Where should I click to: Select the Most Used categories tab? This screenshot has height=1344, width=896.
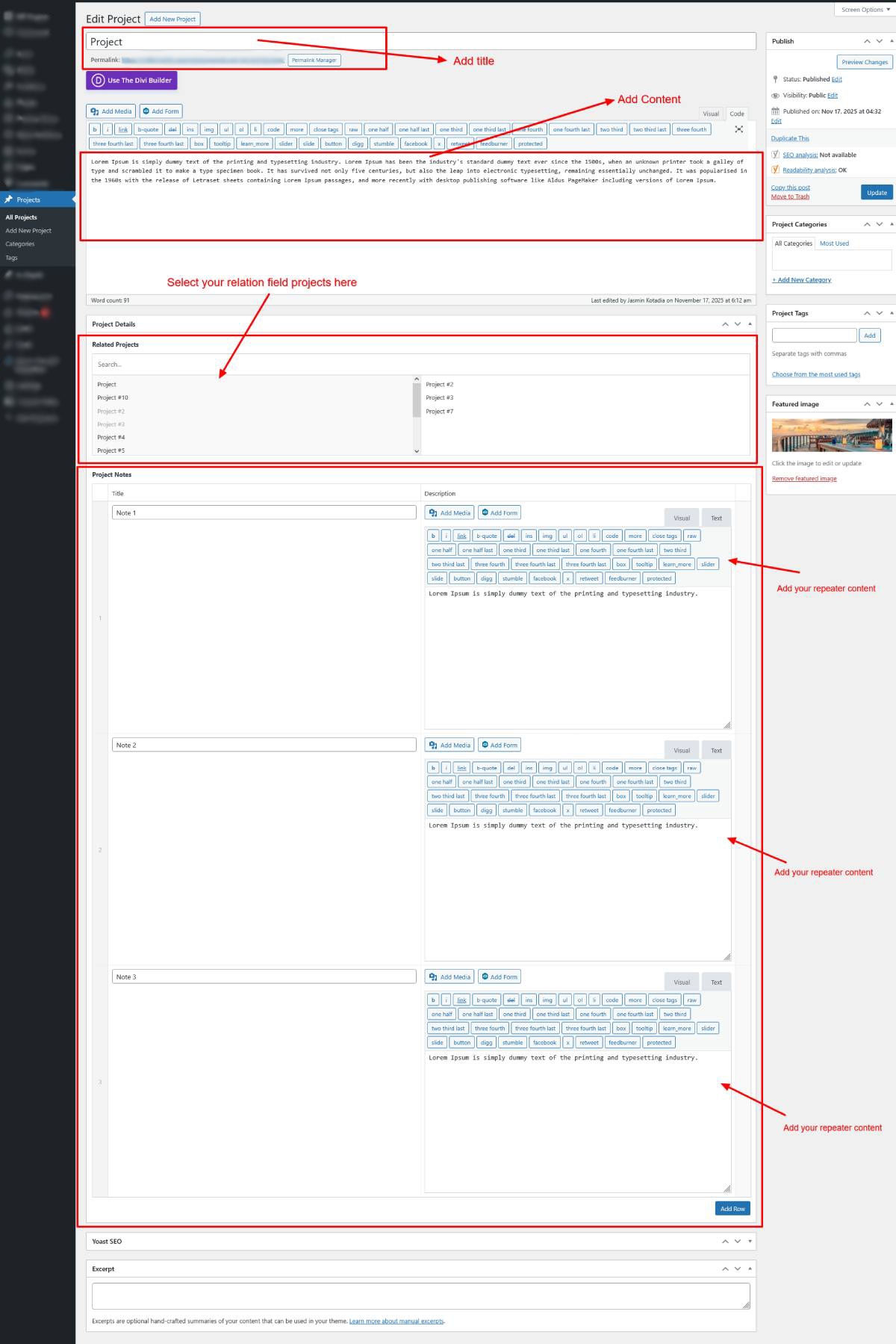click(x=834, y=244)
